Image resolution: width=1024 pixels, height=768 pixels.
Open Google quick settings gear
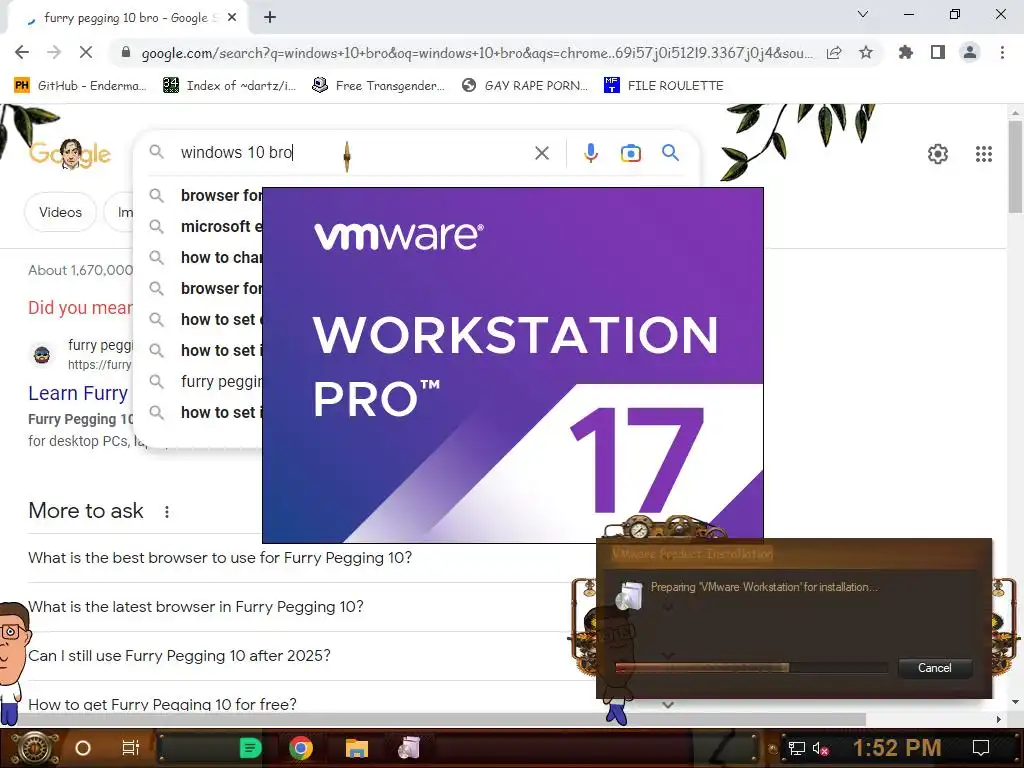[938, 154]
